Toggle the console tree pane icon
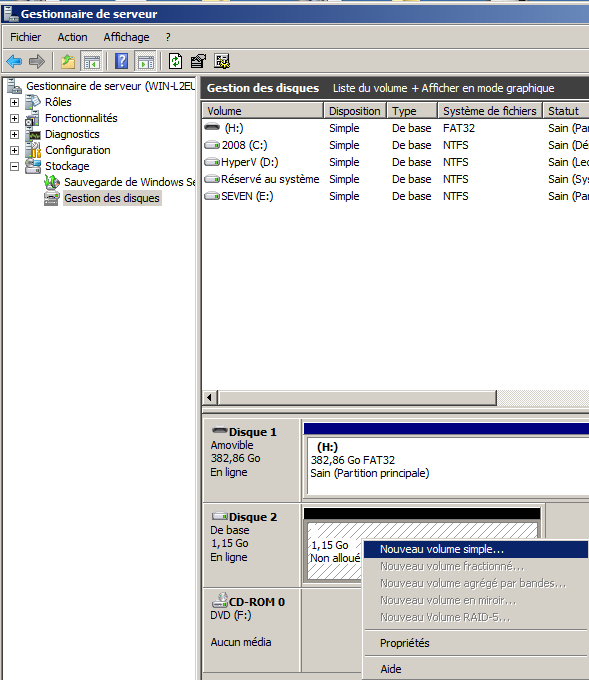The width and height of the screenshot is (589, 680). point(92,61)
